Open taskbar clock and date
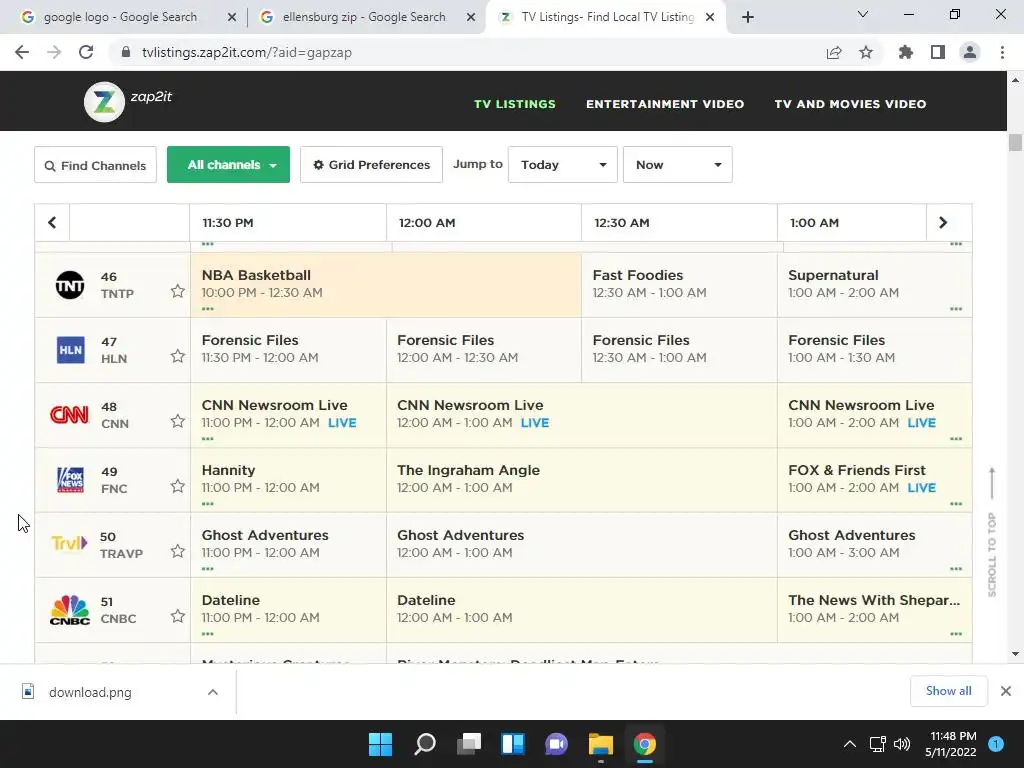 [950, 744]
